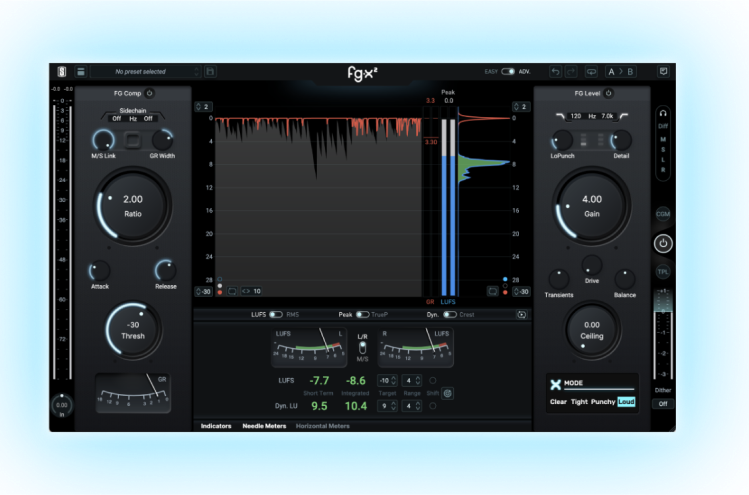Screen dimensions: 749x495
Task: Click the Gain knob showing 4.00
Action: (x=592, y=204)
